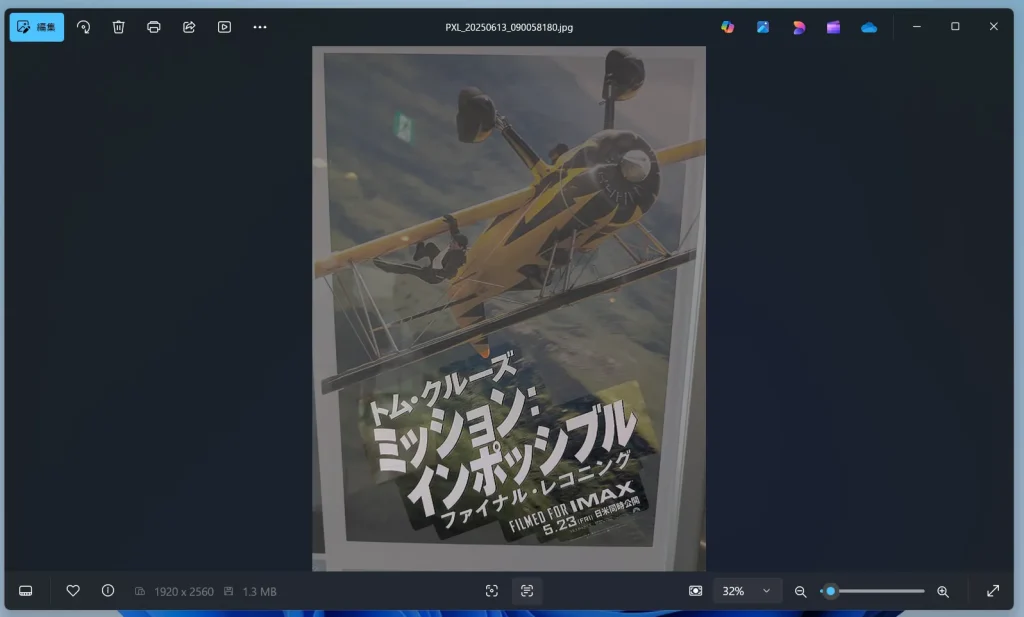Toggle the filmstrip view at bottom left
Viewport: 1024px width, 617px height.
pyautogui.click(x=25, y=591)
